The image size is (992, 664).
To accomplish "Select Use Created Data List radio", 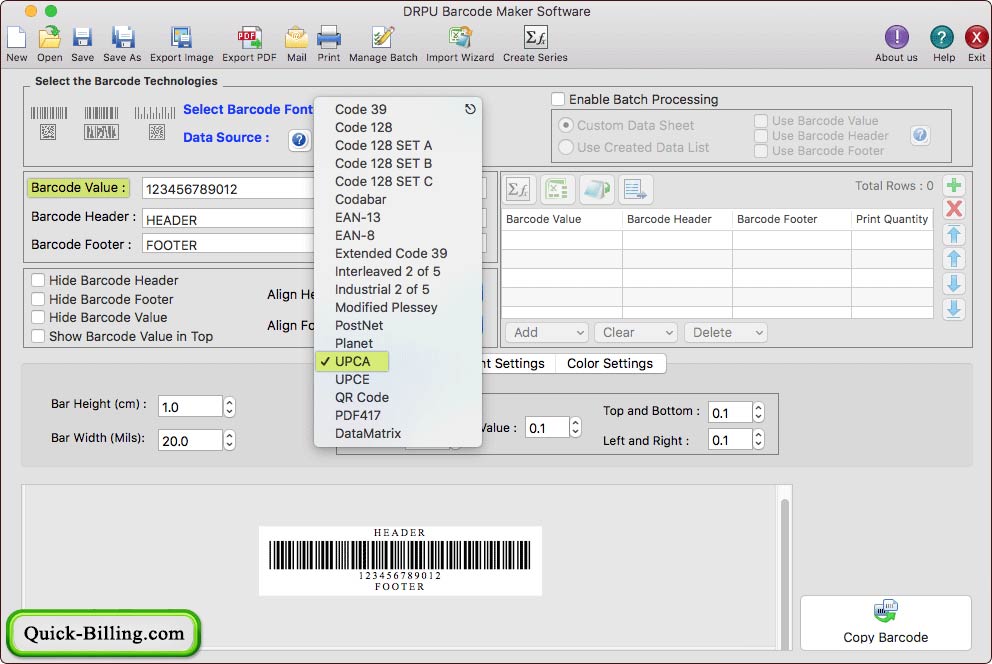I will point(566,147).
